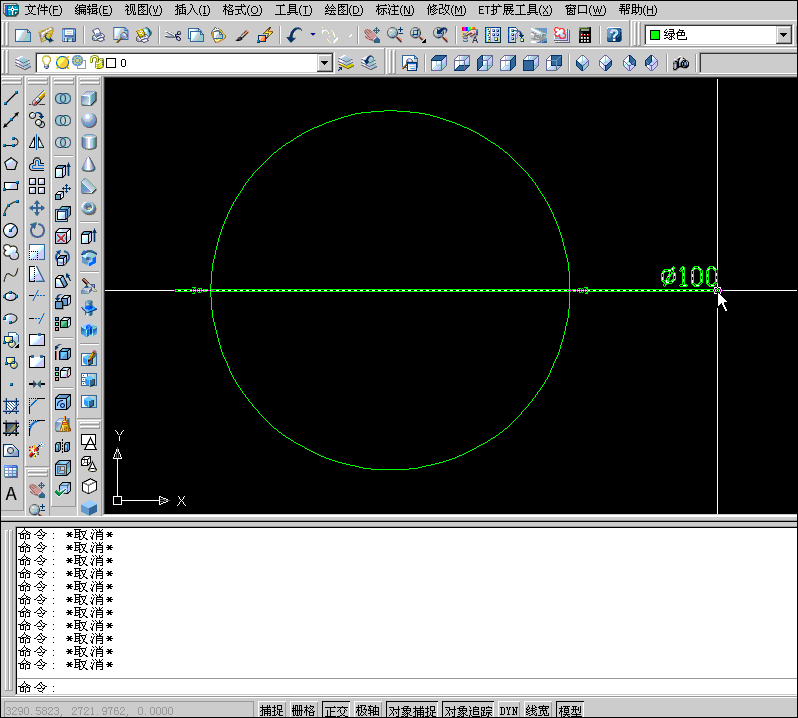
Task: Toggle 正交 ortho mode in status bar
Action: click(x=336, y=710)
